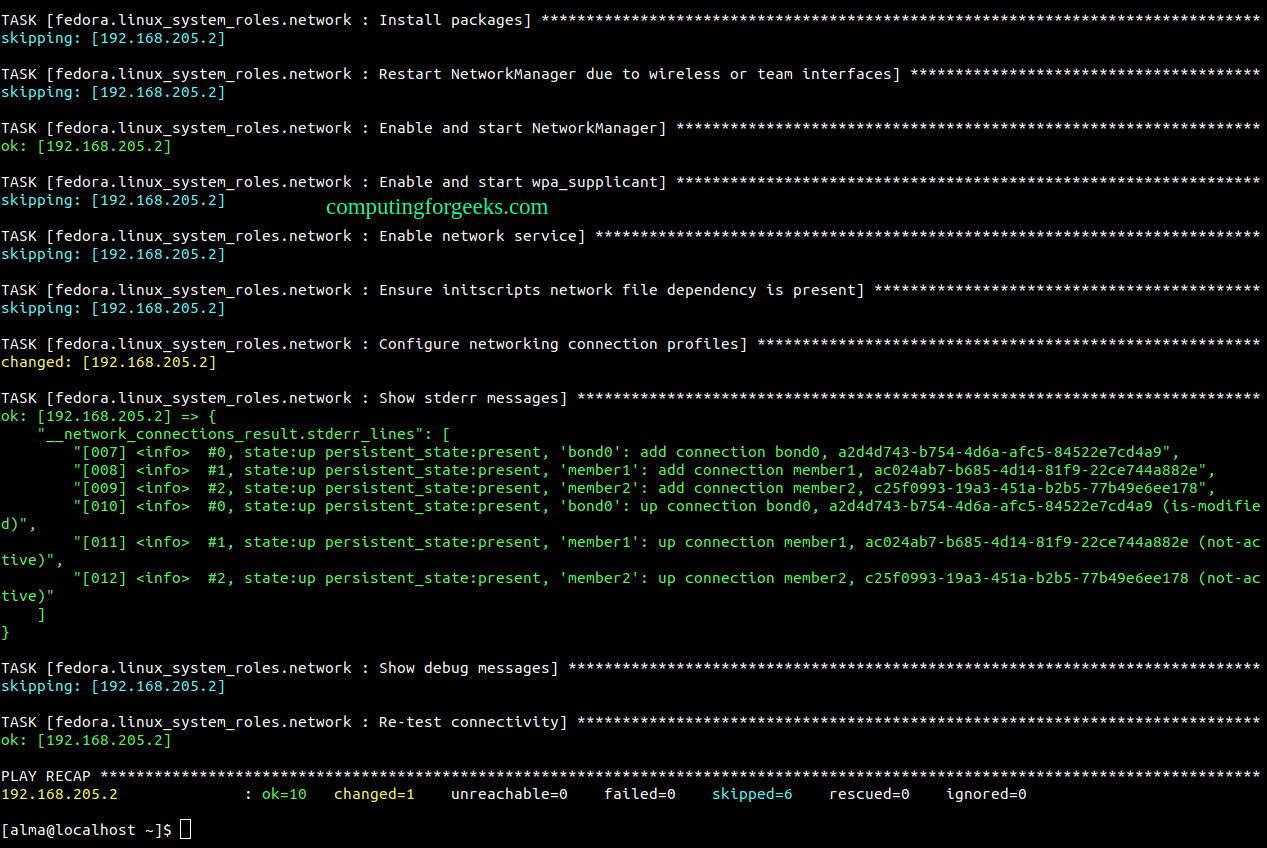Click host IP 192.168.205.2 in recap row
Image resolution: width=1267 pixels, height=848 pixels.
click(x=59, y=794)
